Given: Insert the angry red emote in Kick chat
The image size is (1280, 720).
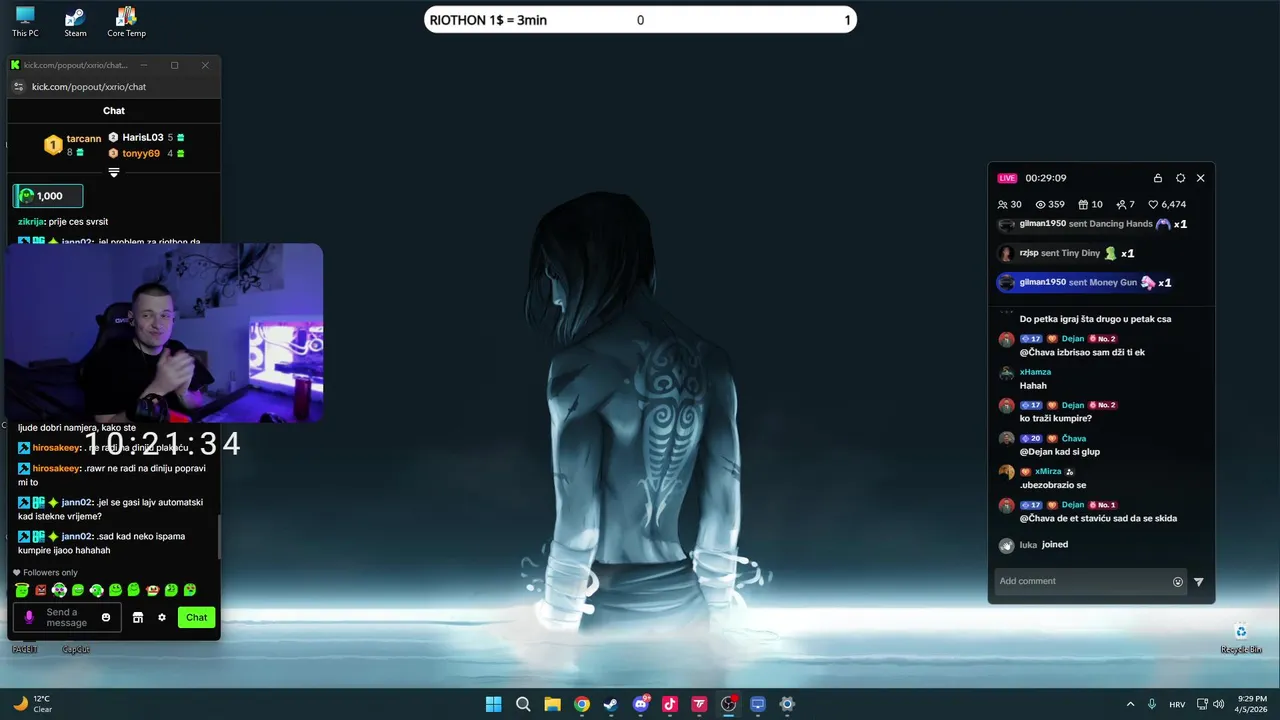Looking at the screenshot, I should [41, 590].
